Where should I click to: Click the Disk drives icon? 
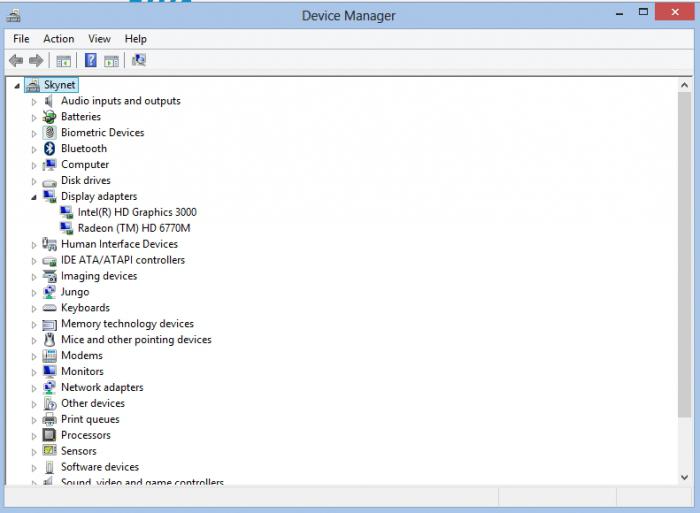[49, 182]
